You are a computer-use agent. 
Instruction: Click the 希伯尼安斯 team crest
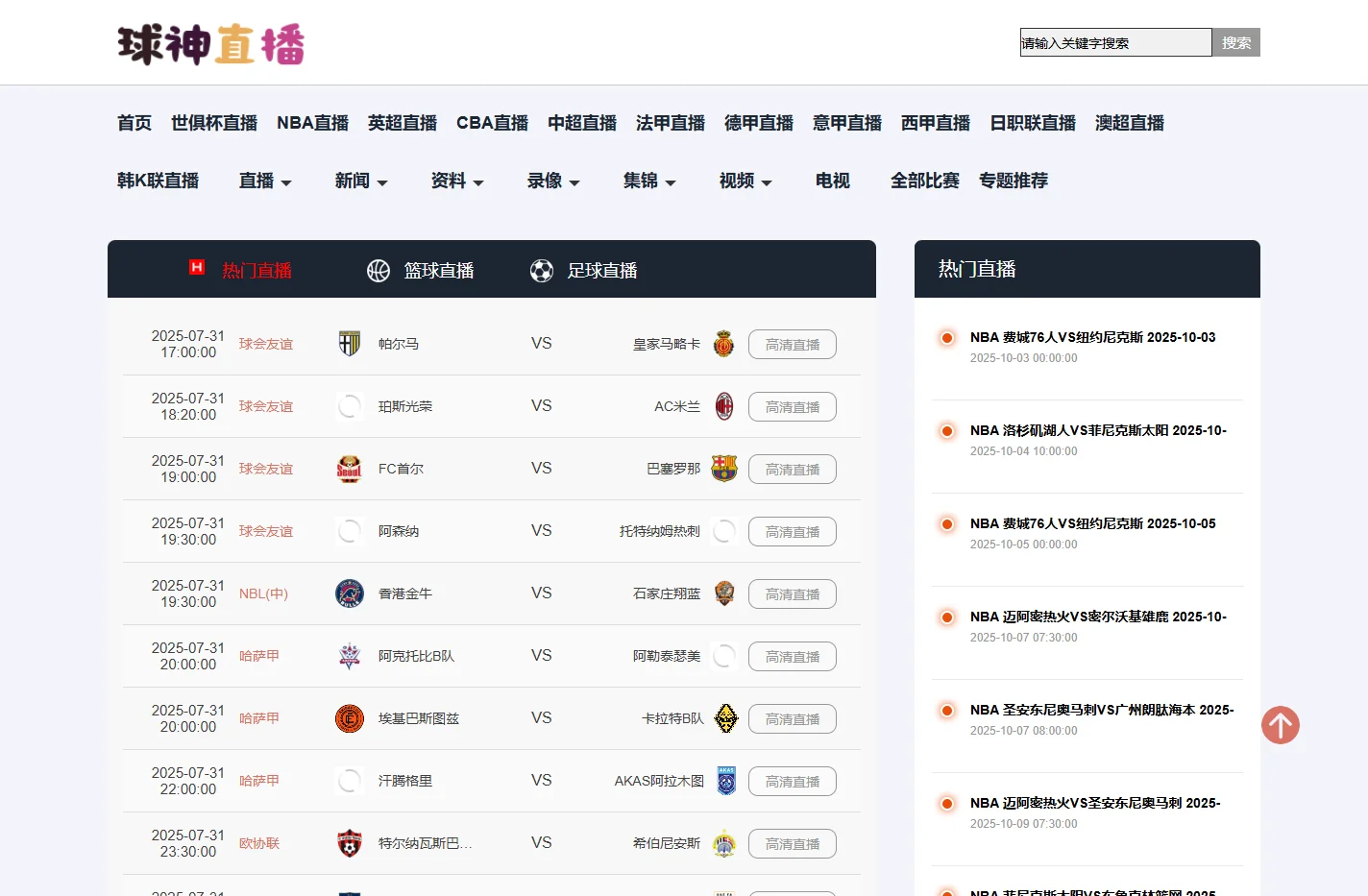click(x=724, y=843)
